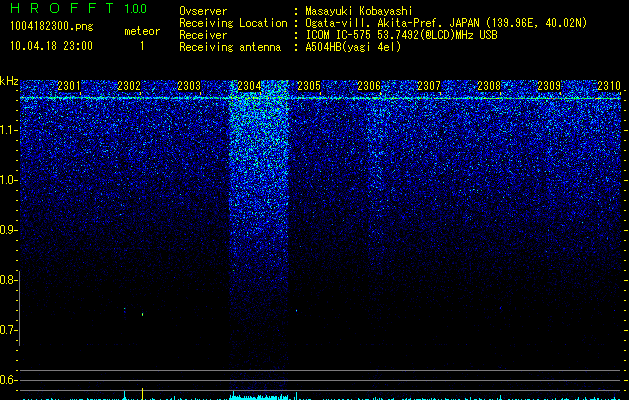629x400 pixels.
Task: Click the 2302 time marker
Action: (x=129, y=86)
